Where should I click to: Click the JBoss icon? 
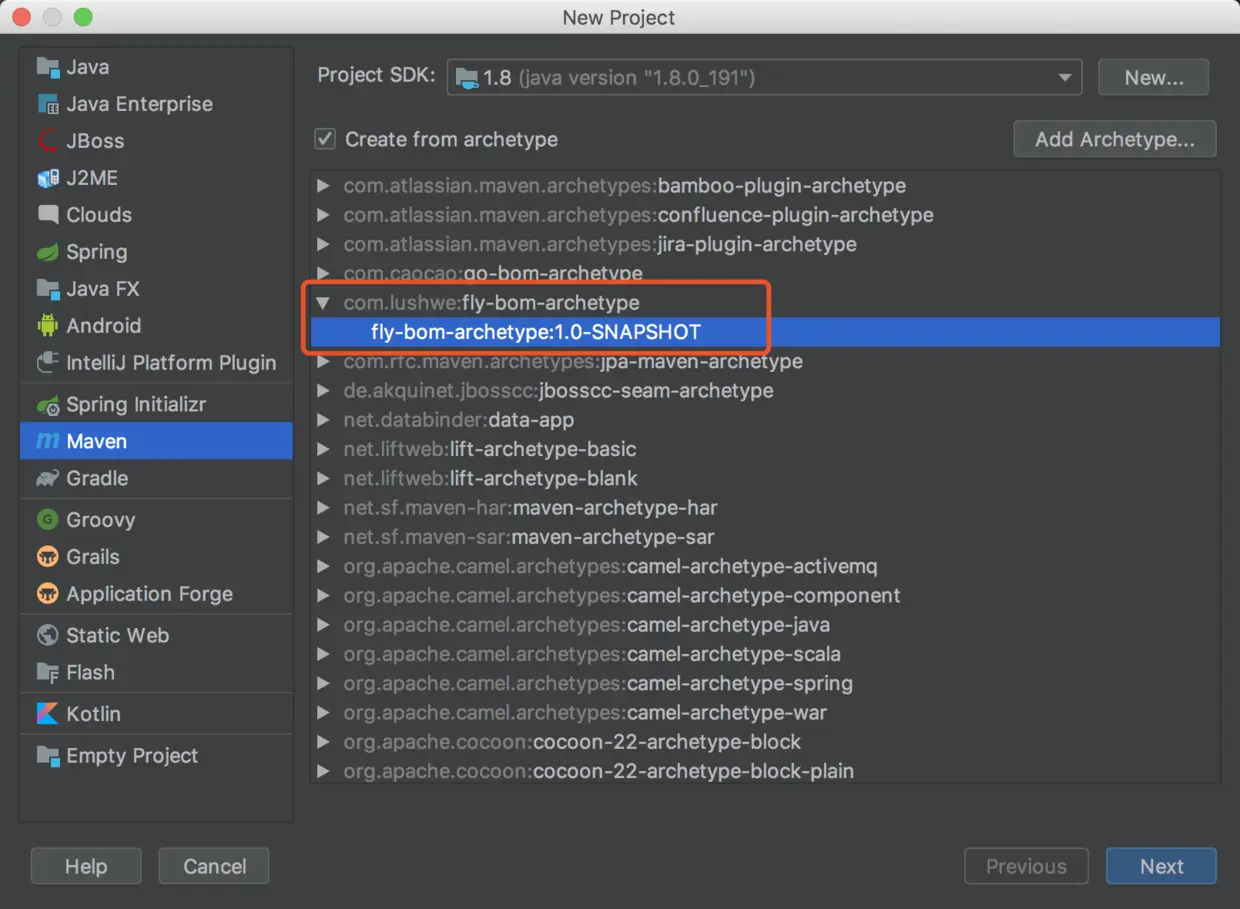click(48, 141)
